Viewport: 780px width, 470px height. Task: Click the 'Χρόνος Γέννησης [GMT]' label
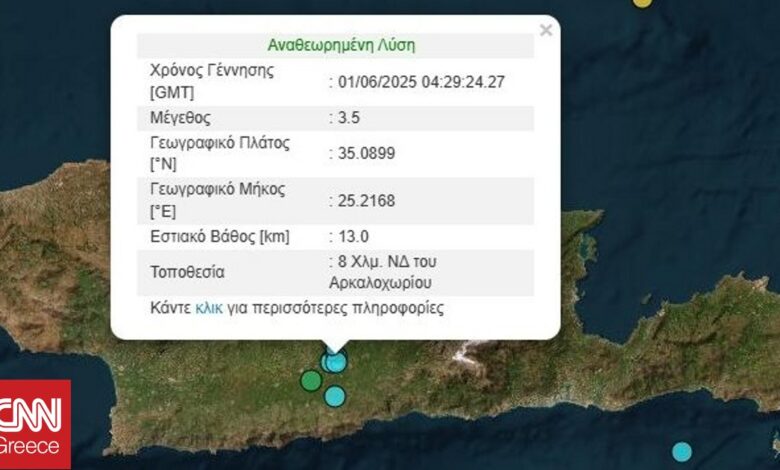tap(210, 81)
